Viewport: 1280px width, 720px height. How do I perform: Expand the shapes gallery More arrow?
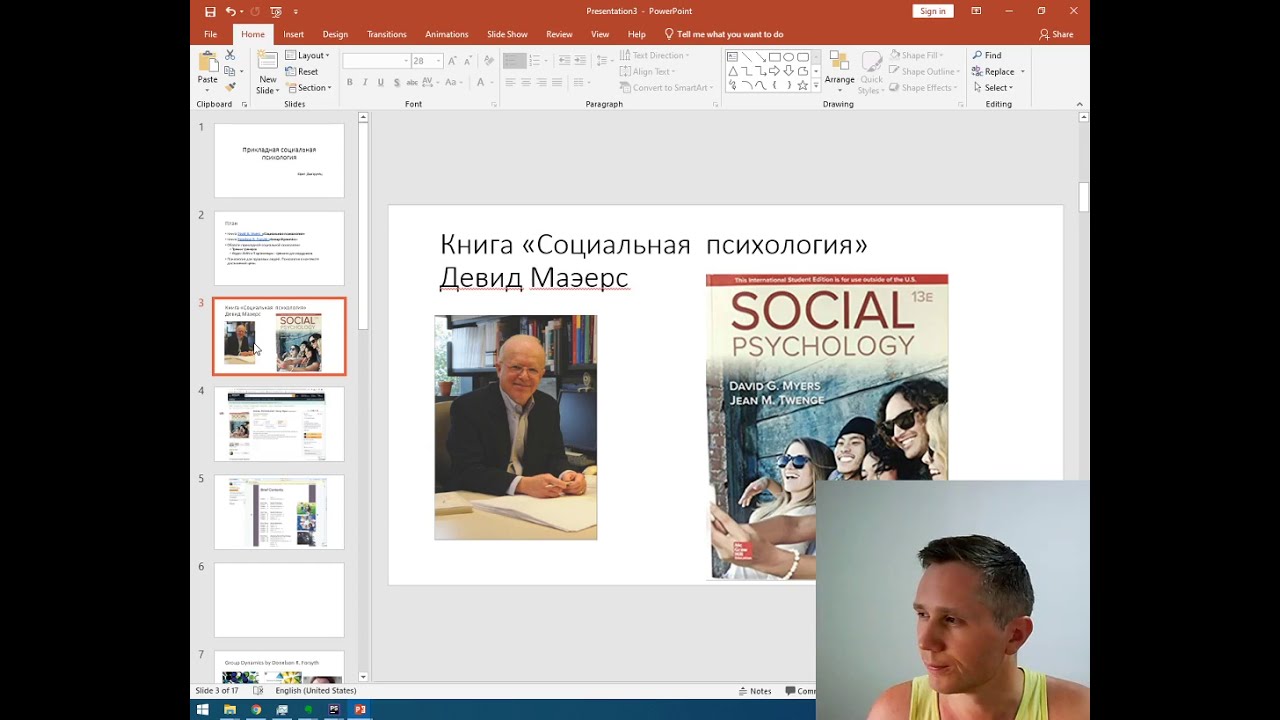[x=816, y=86]
